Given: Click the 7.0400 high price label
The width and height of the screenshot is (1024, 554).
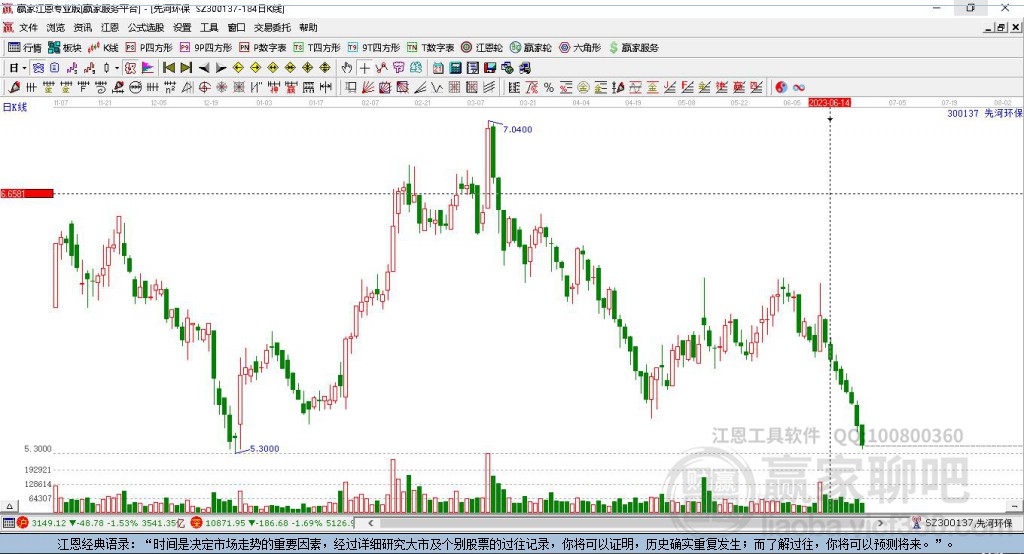Looking at the screenshot, I should tap(517, 129).
